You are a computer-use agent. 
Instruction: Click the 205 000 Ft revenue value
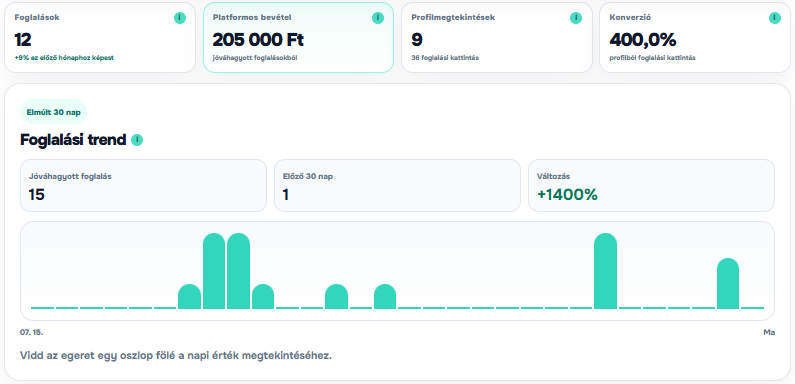[258, 40]
